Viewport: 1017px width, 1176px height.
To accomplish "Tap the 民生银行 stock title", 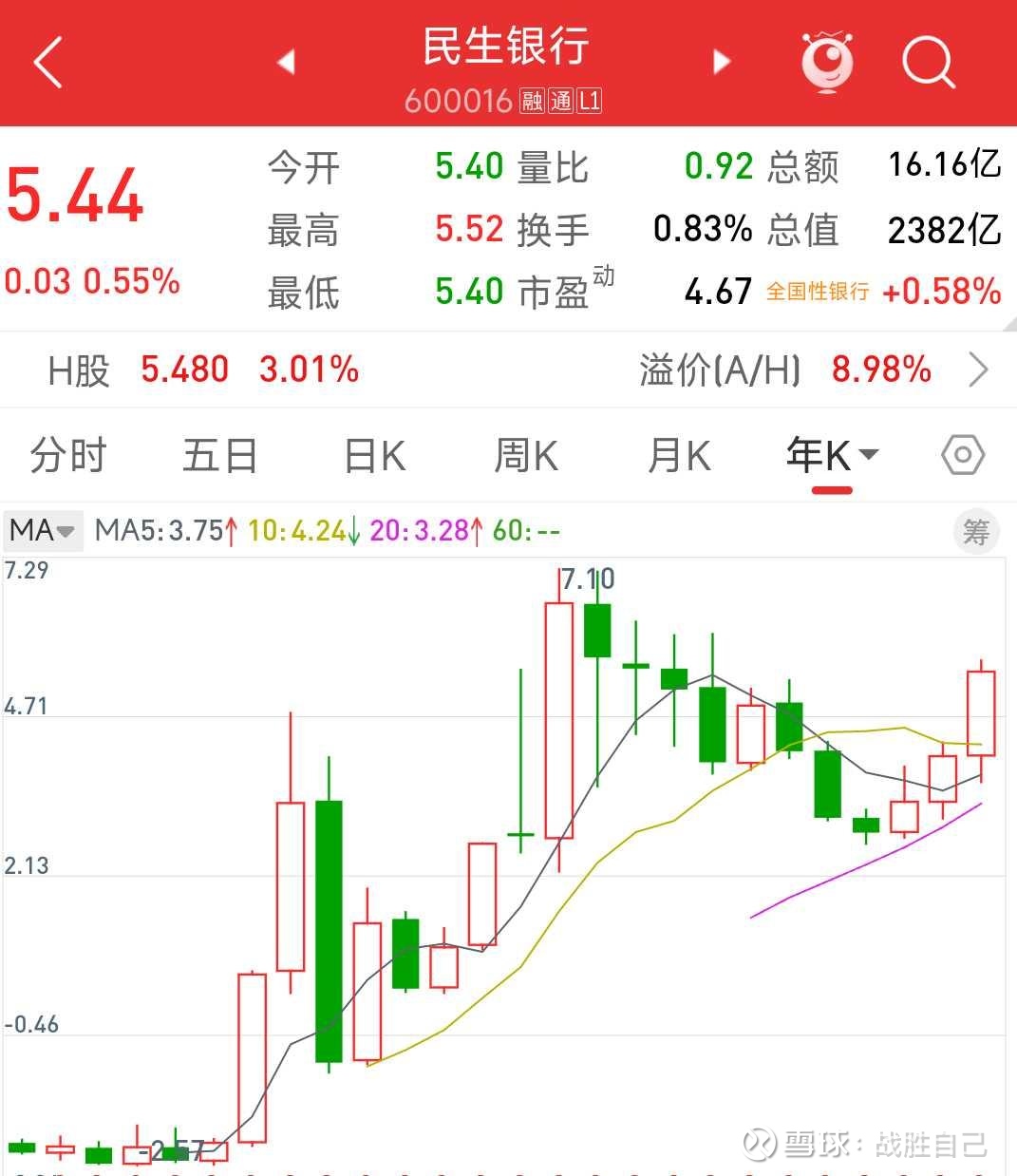I will (506, 47).
